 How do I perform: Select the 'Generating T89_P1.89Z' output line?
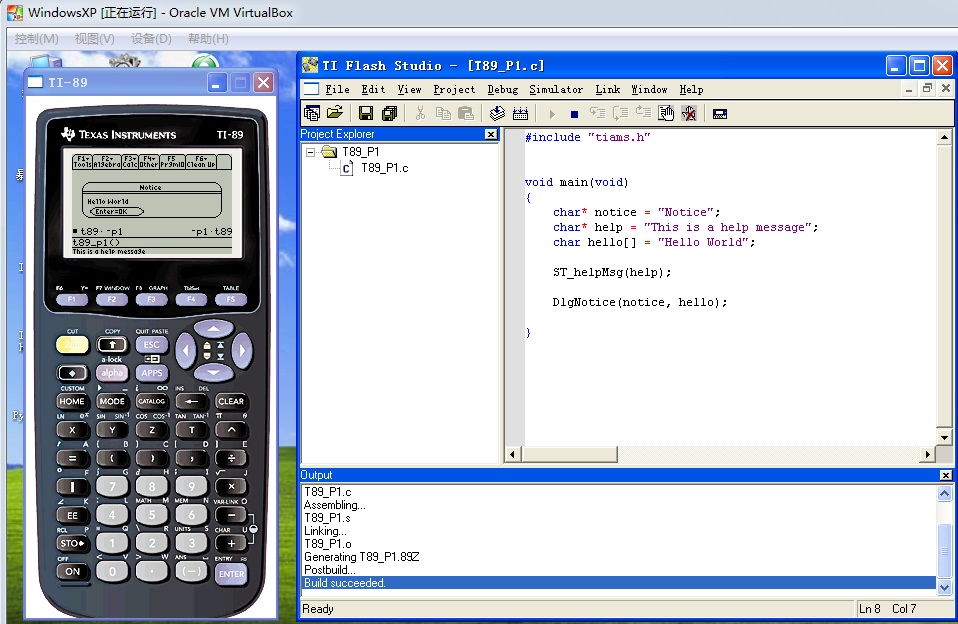click(x=362, y=557)
